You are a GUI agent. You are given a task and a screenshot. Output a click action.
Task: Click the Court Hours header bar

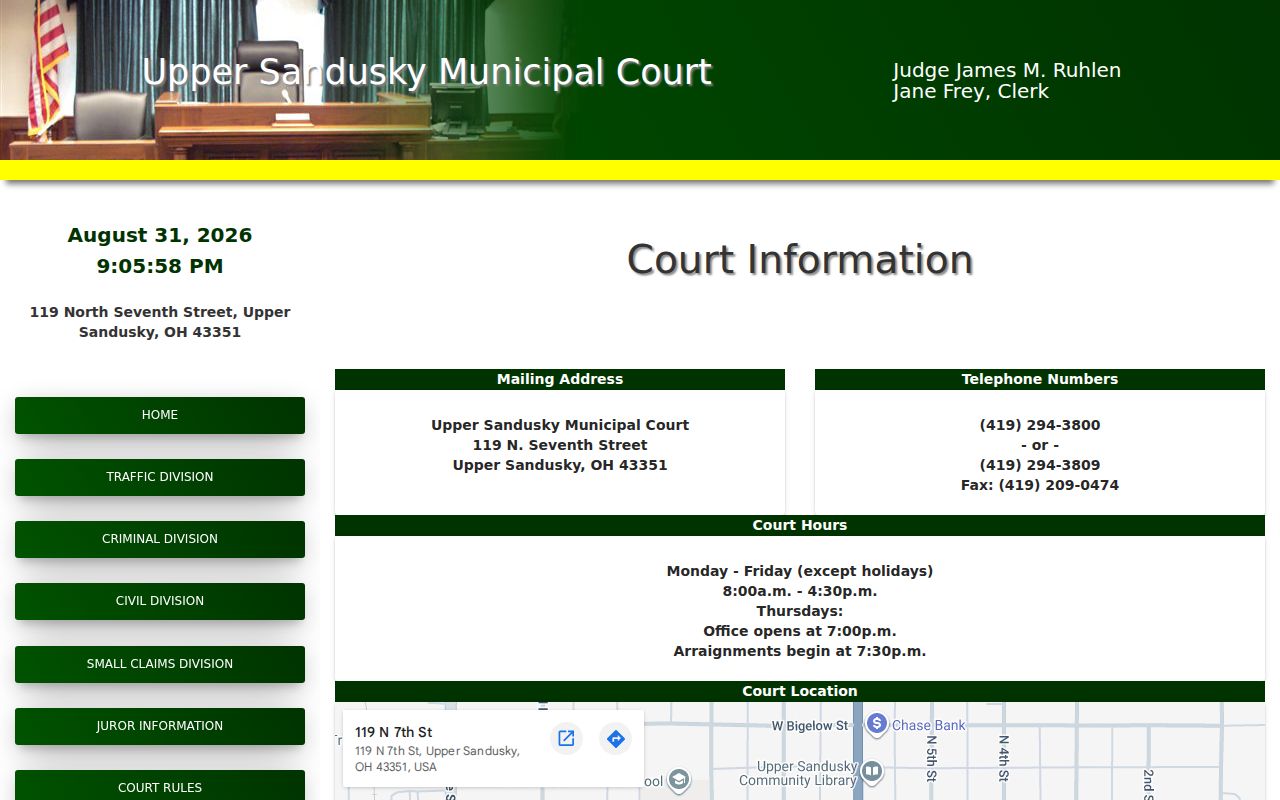click(800, 525)
